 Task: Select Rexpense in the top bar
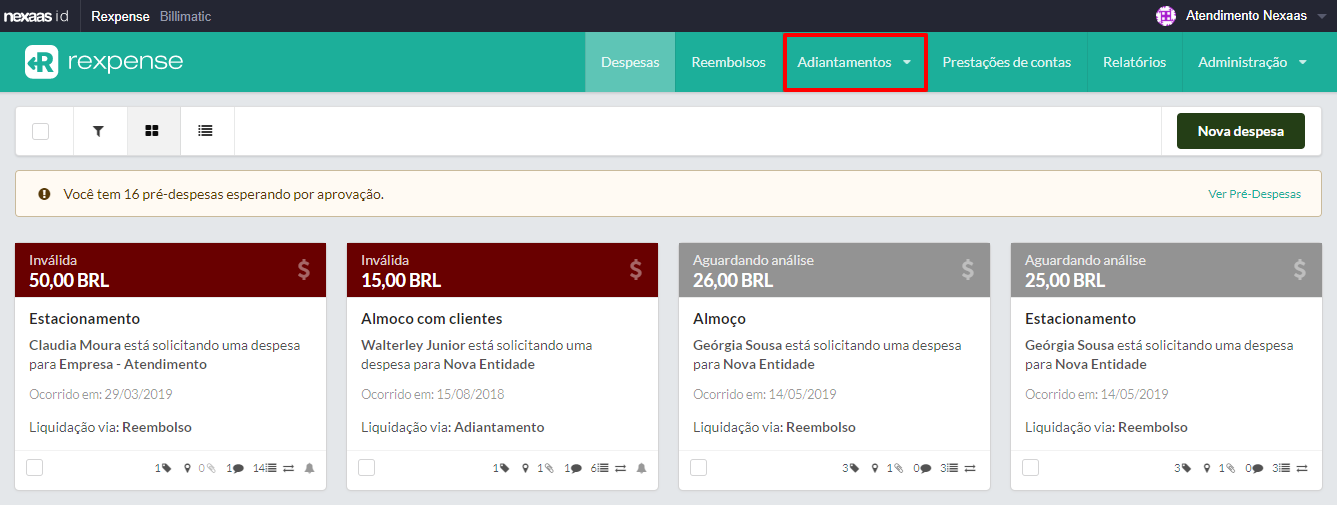pos(120,16)
